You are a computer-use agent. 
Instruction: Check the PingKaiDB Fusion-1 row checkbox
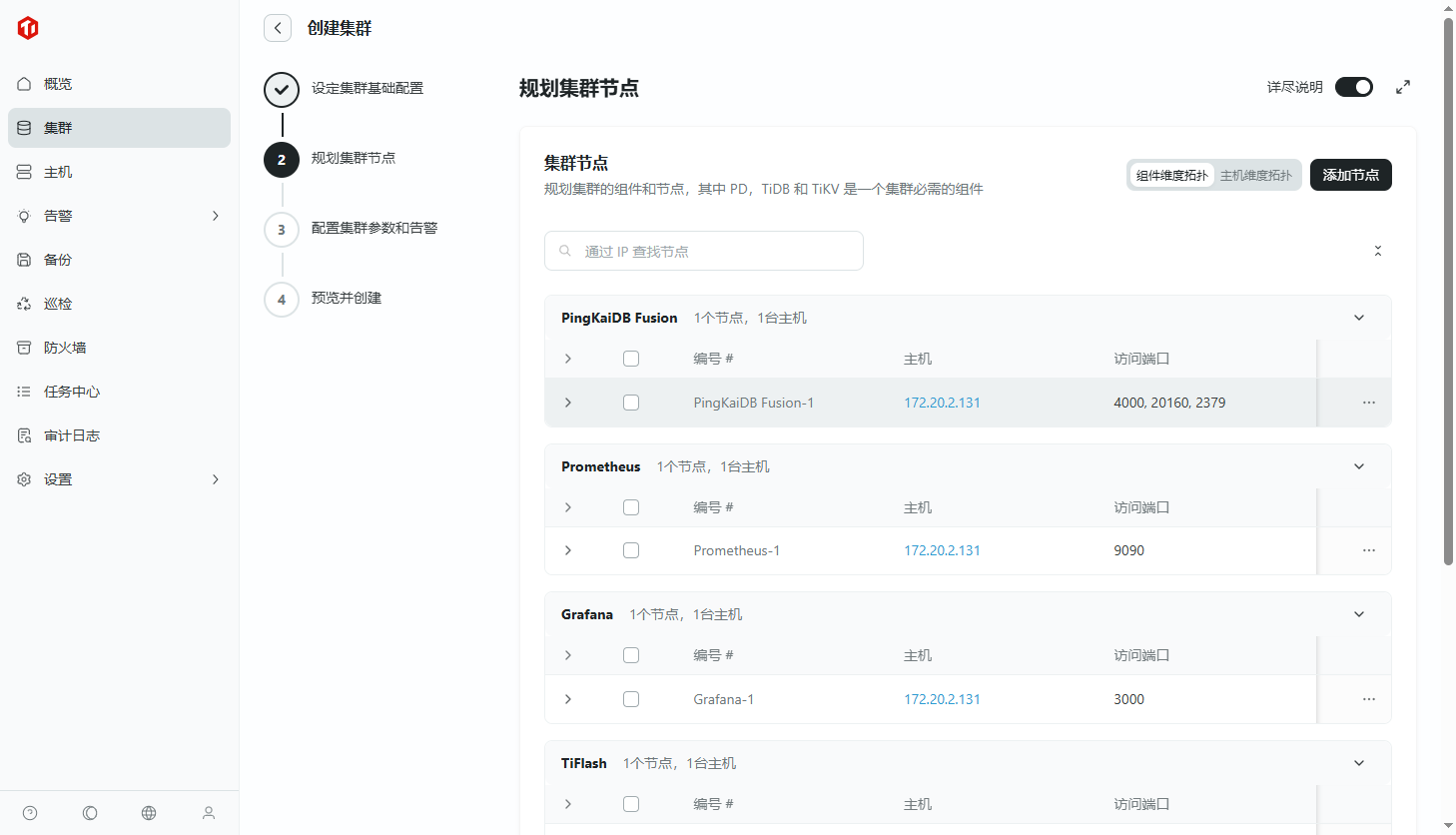(x=631, y=403)
